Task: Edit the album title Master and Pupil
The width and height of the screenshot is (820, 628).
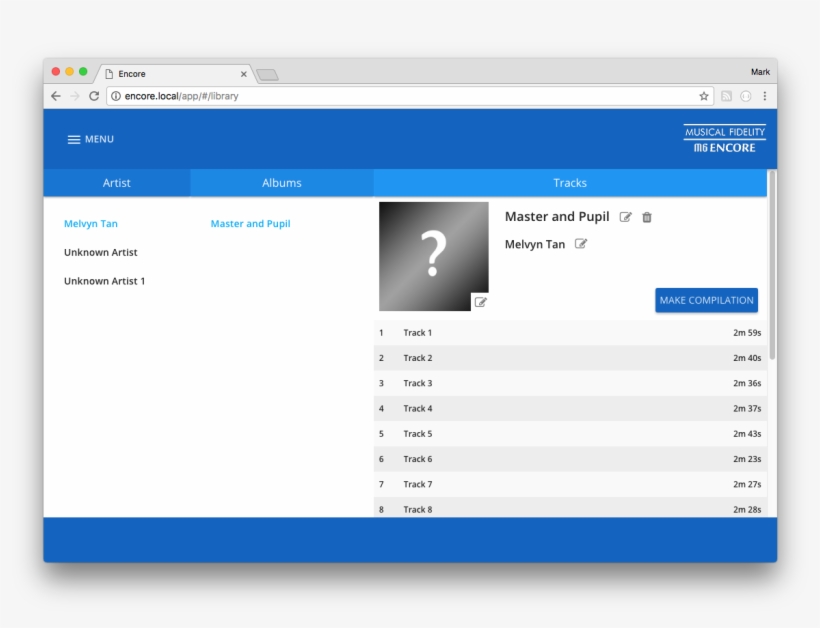Action: point(626,217)
